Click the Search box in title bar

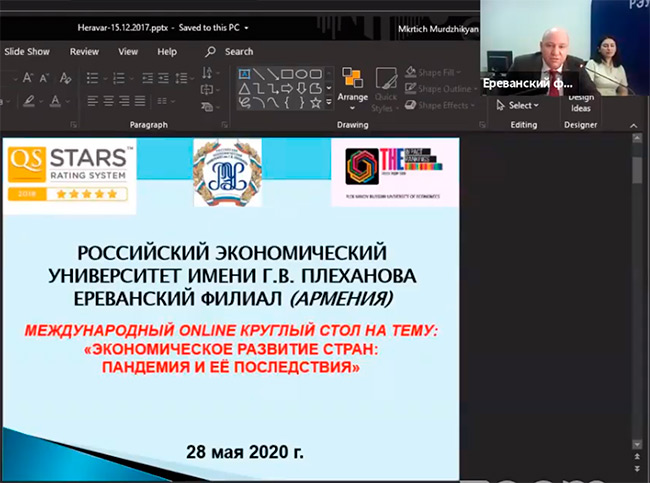tap(229, 52)
